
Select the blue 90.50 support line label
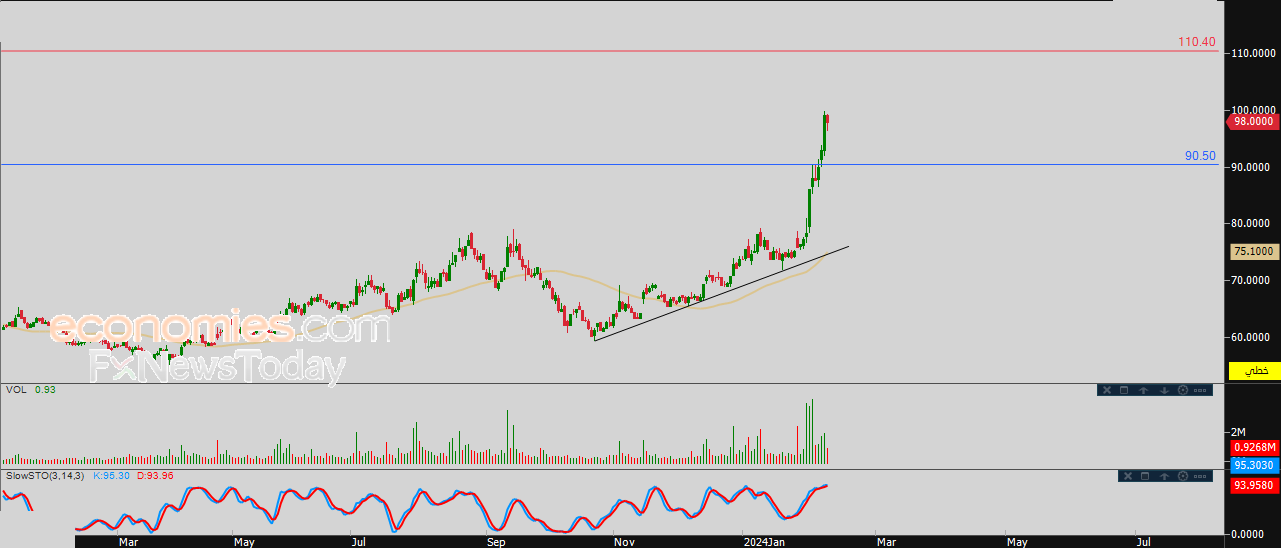point(1200,156)
